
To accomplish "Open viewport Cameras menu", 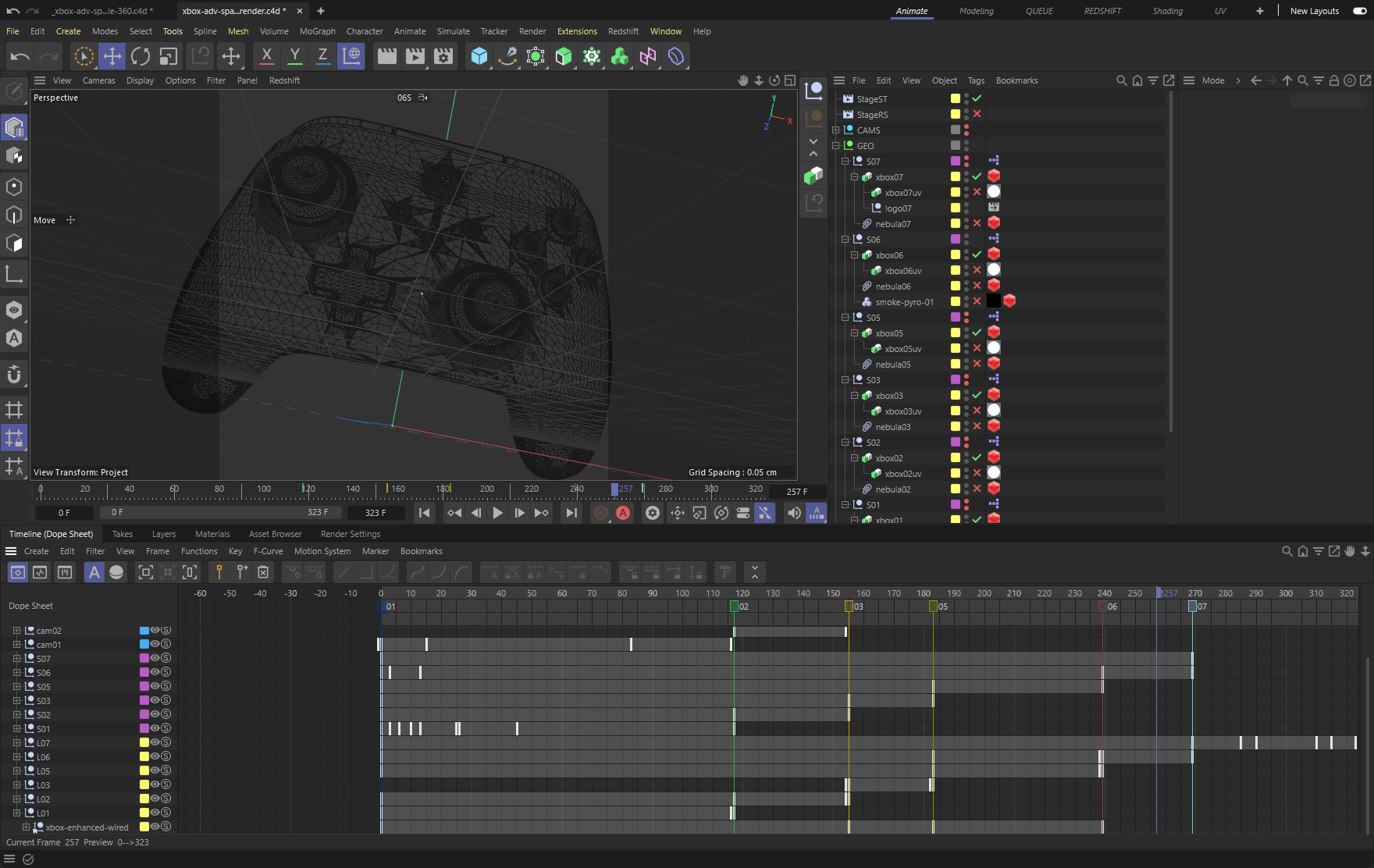I will click(98, 80).
